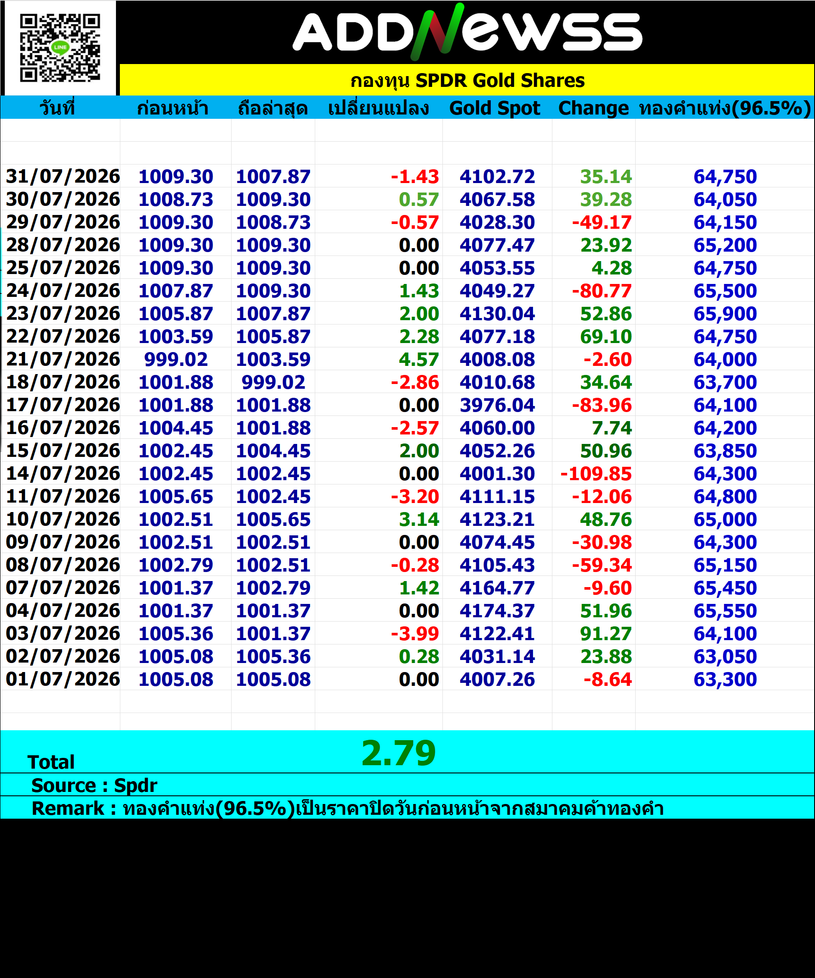815x978 pixels.
Task: Click the -109.85 Change value
Action: [596, 474]
